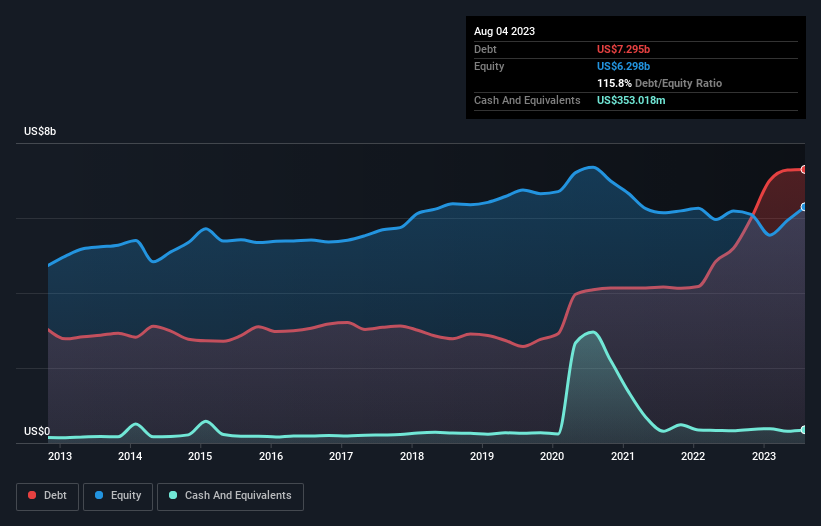
Task: Click the 2019 x-axis label
Action: (482, 456)
